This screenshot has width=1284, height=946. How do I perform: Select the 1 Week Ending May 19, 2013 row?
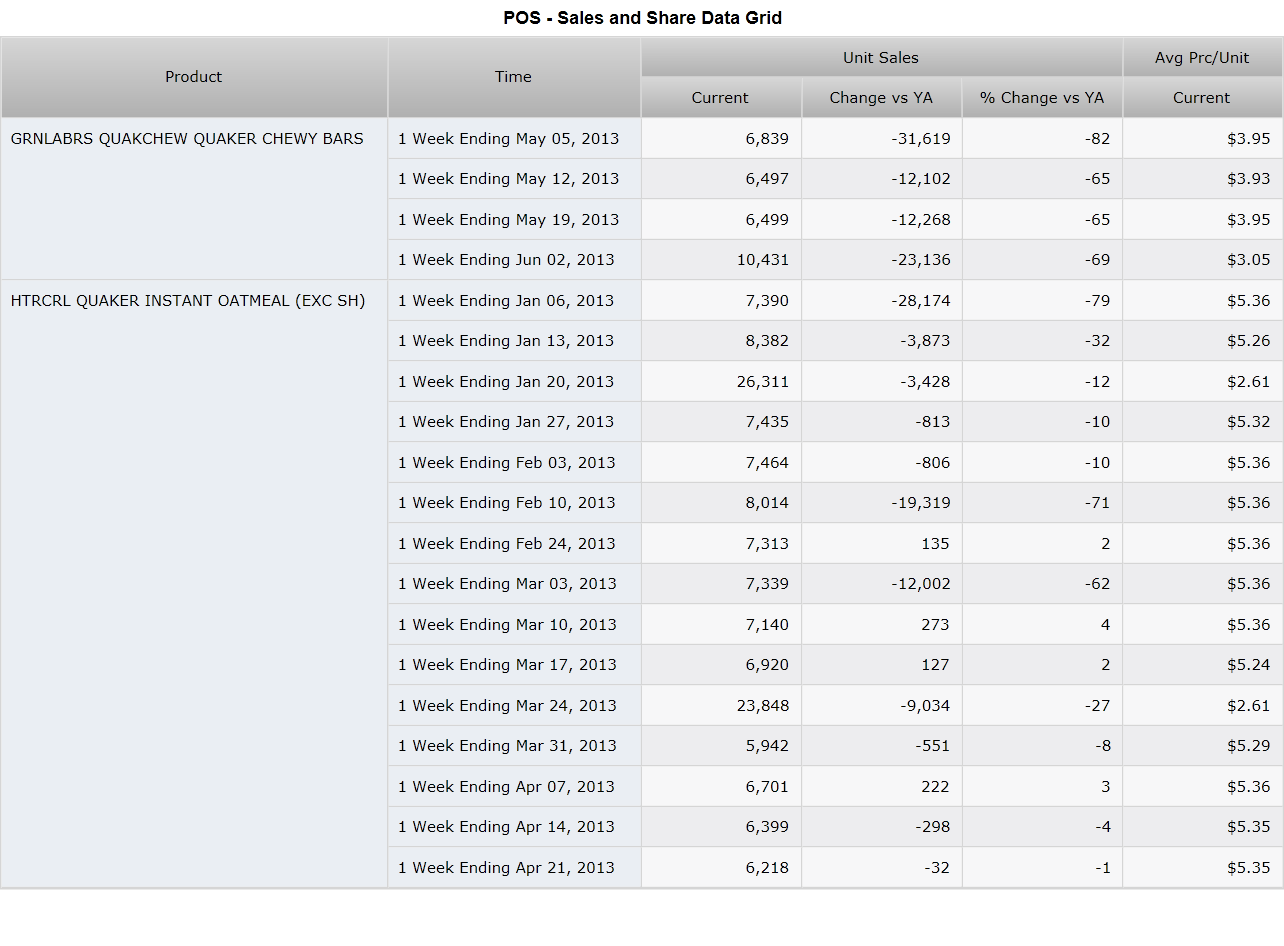tap(514, 220)
